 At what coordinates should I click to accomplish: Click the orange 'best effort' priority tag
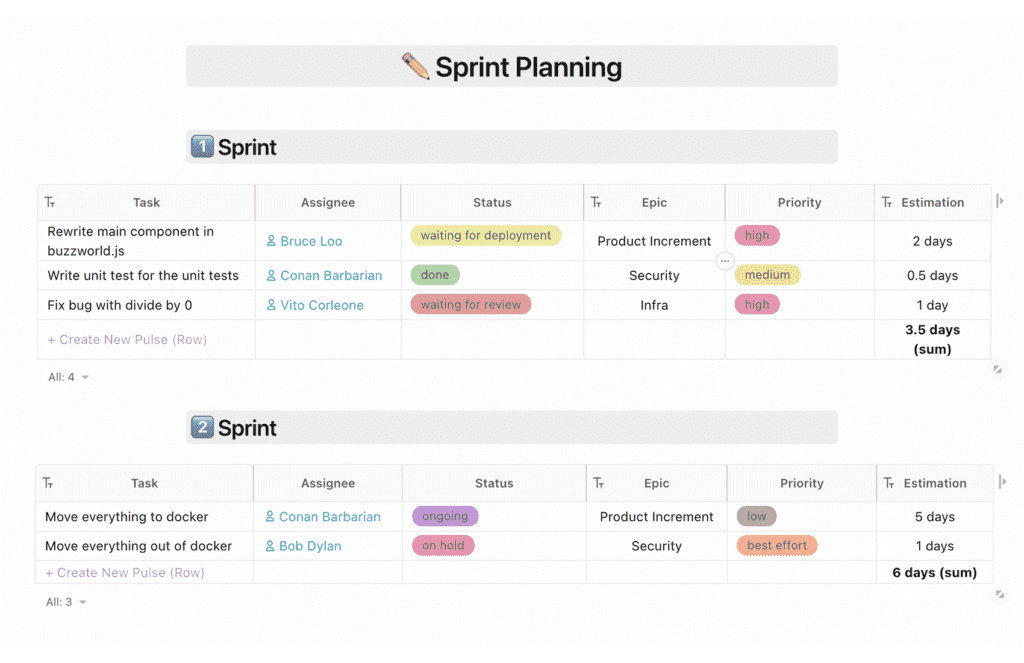pyautogui.click(x=777, y=546)
